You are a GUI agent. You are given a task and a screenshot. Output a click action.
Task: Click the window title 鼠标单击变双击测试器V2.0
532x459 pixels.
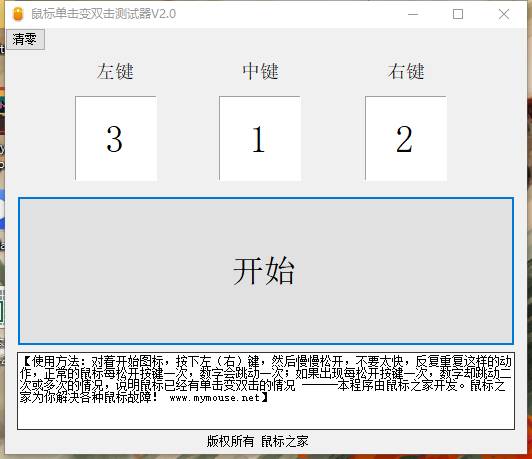tap(103, 14)
